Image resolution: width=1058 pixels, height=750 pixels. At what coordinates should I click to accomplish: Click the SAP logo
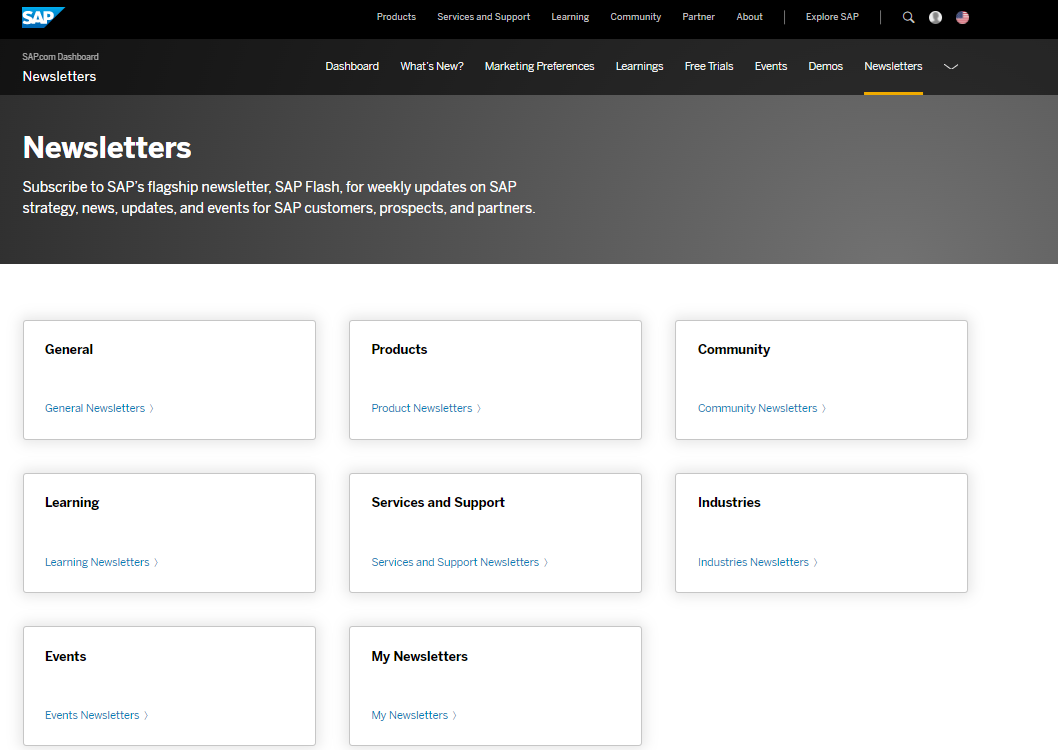click(43, 17)
